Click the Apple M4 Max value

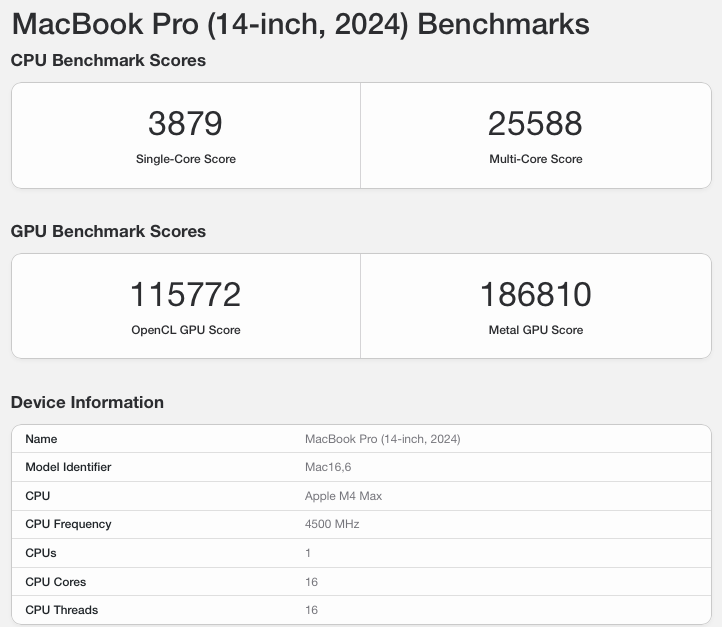click(344, 496)
